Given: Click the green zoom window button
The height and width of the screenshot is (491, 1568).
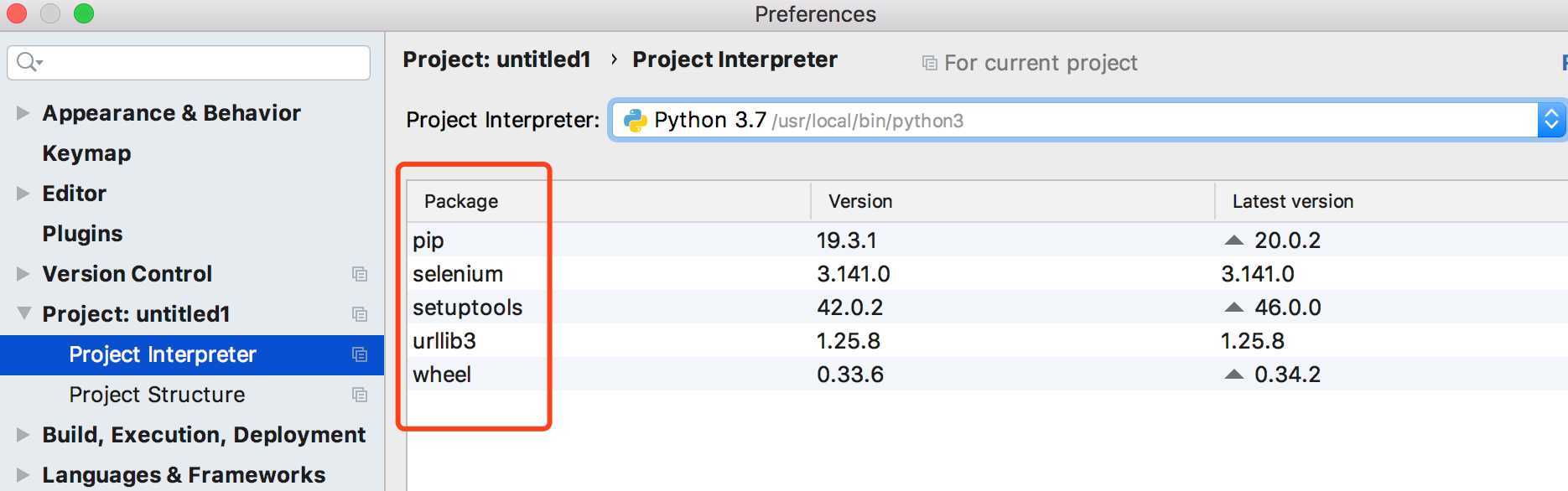Looking at the screenshot, I should pyautogui.click(x=84, y=13).
